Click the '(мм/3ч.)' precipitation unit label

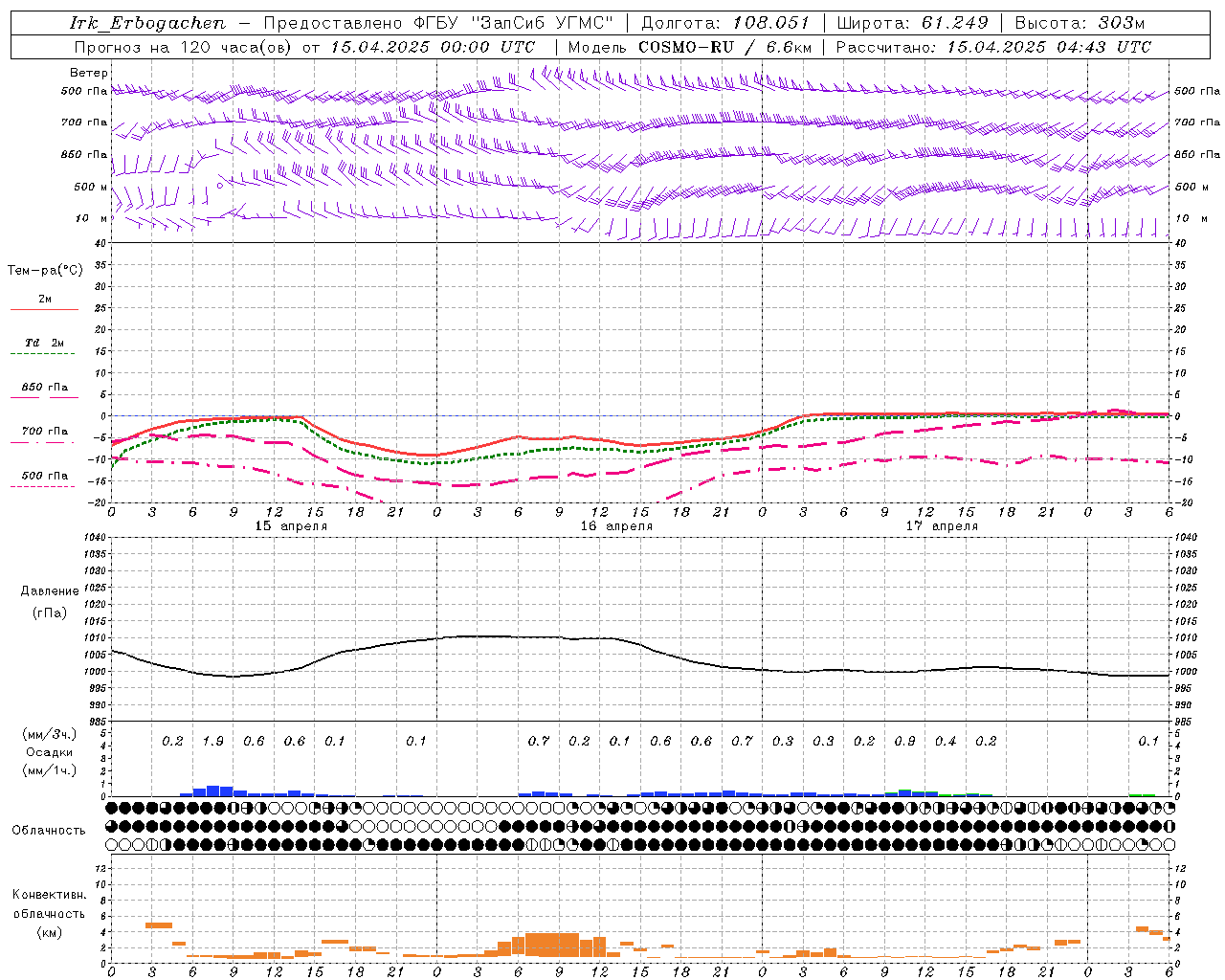pos(50,735)
